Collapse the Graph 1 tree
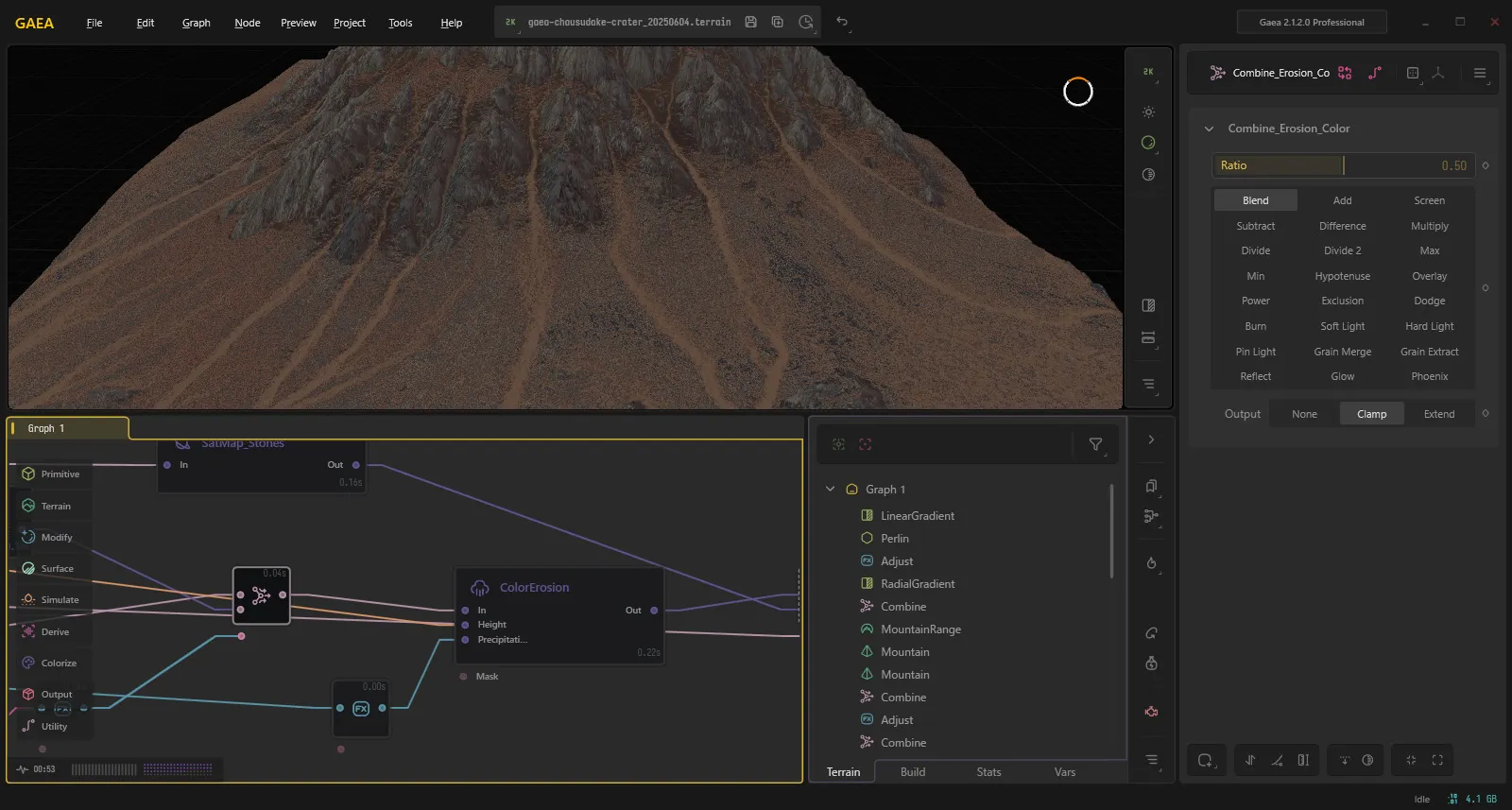 click(x=830, y=490)
